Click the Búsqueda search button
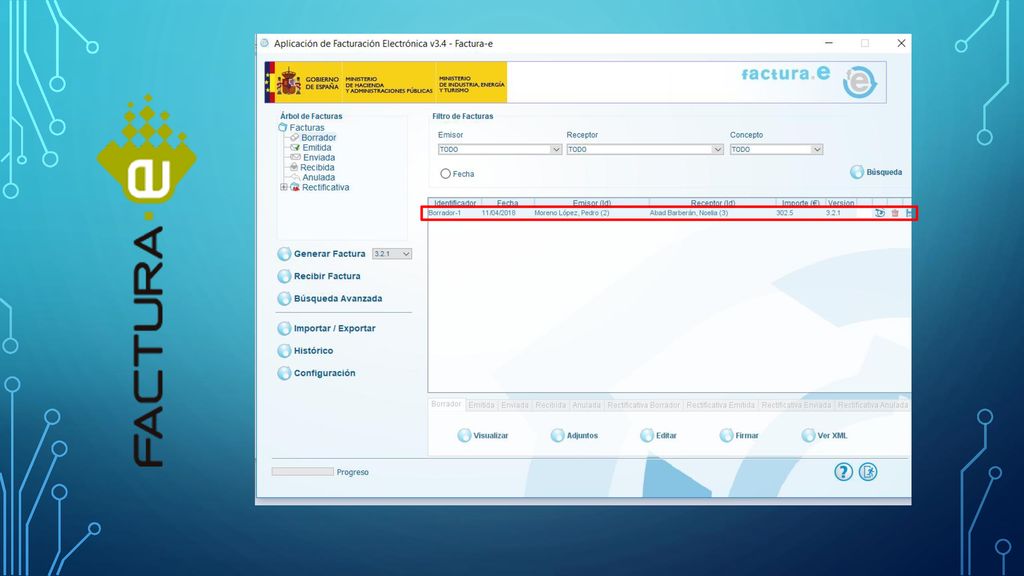This screenshot has height=576, width=1024. (x=876, y=172)
